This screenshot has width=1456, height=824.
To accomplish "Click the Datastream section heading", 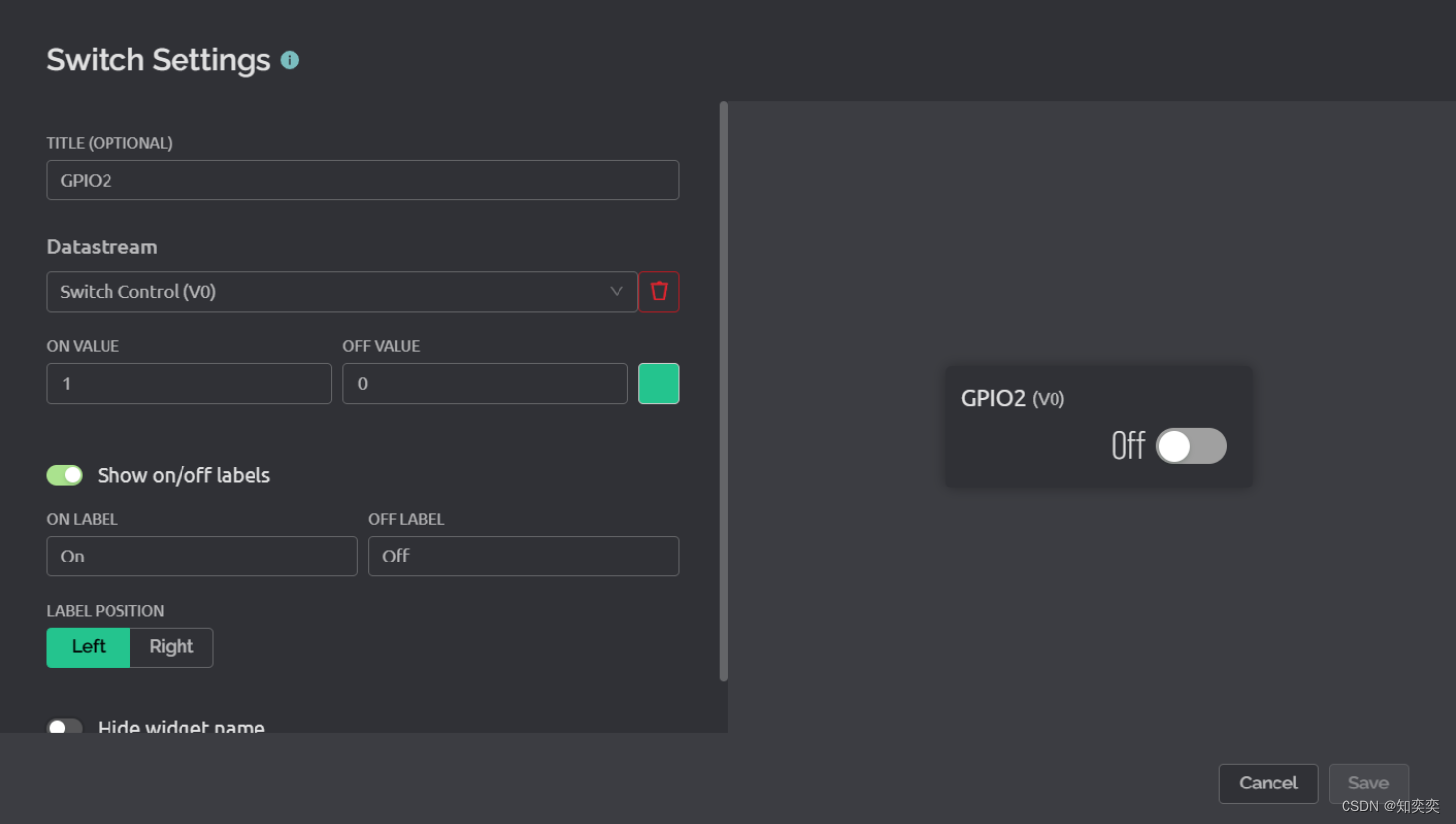I will (x=102, y=247).
